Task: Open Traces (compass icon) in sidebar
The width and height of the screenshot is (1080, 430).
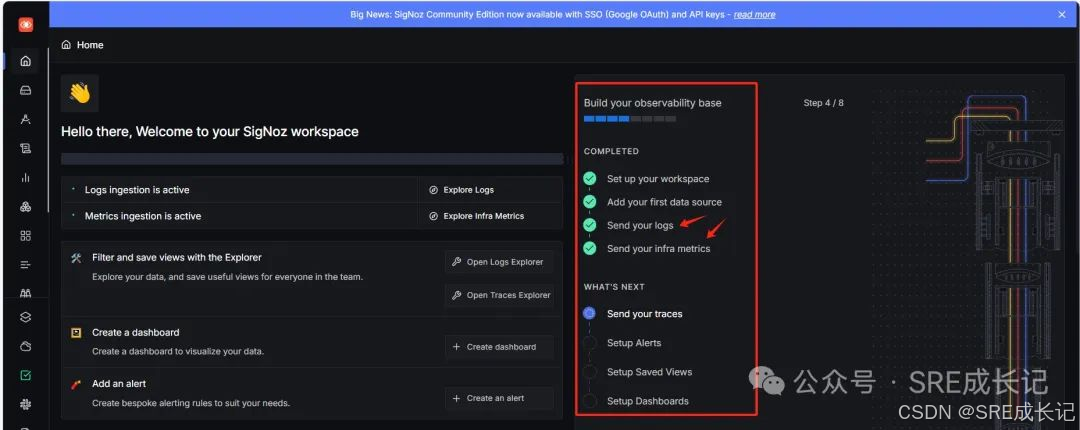Action: (x=25, y=119)
